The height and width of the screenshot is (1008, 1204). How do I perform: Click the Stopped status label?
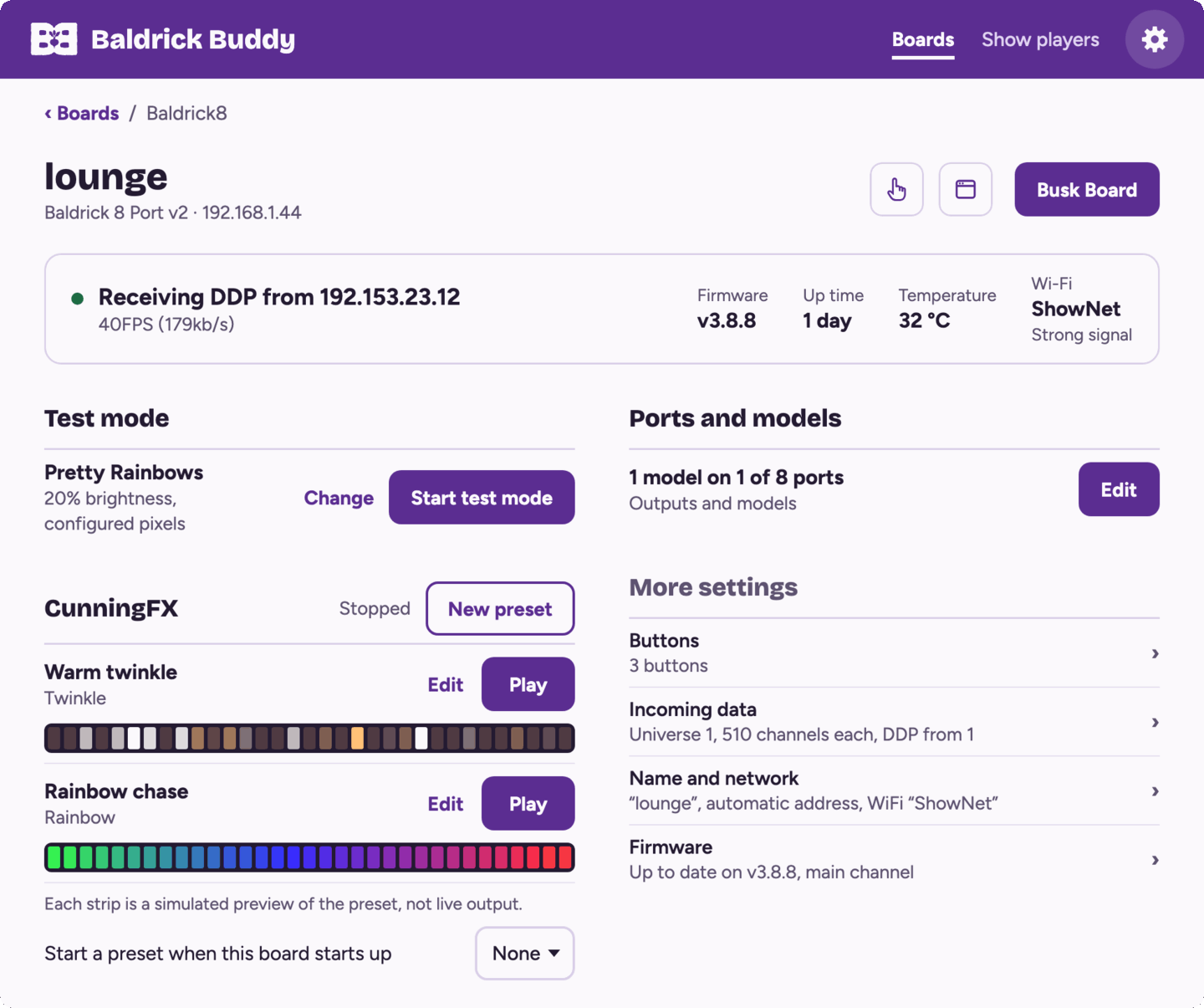pos(375,609)
